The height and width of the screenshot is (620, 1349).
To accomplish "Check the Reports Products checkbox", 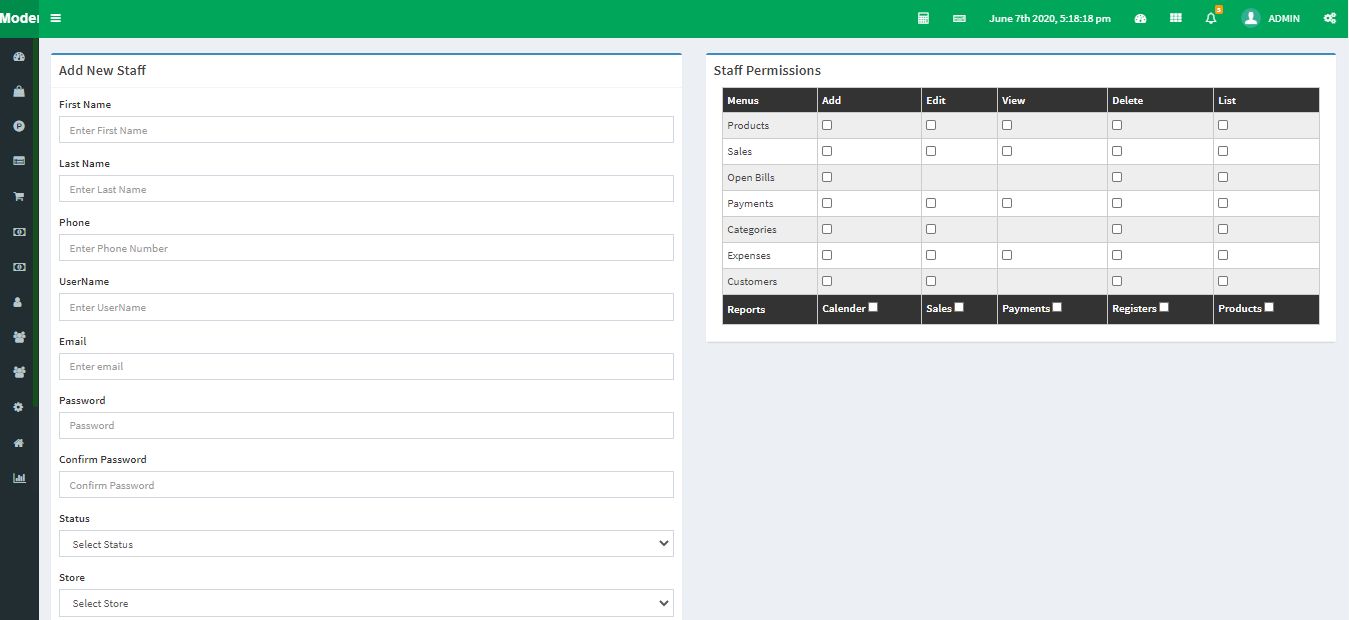I will (1269, 307).
